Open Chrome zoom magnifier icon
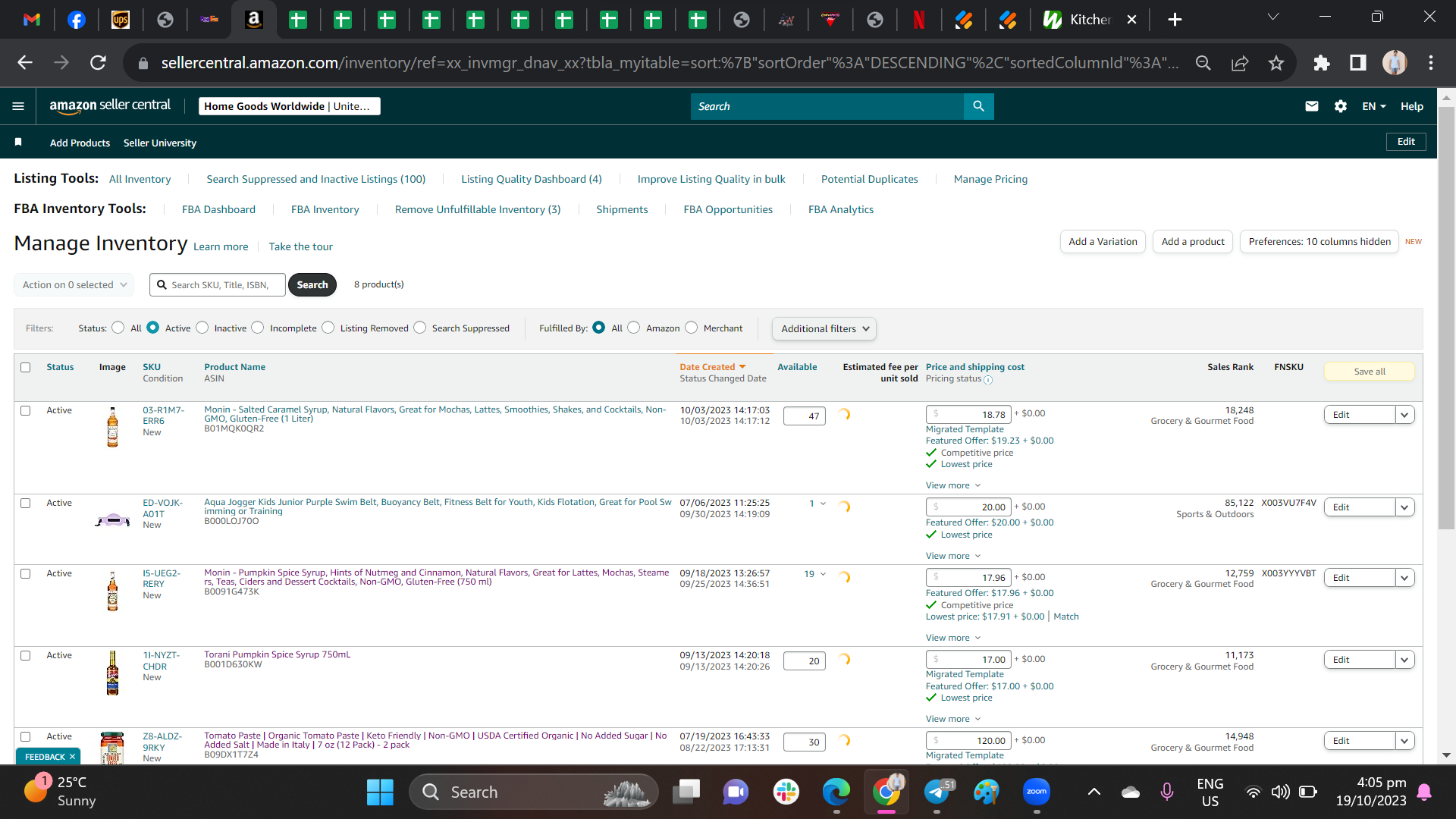The height and width of the screenshot is (819, 1456). [x=1203, y=63]
